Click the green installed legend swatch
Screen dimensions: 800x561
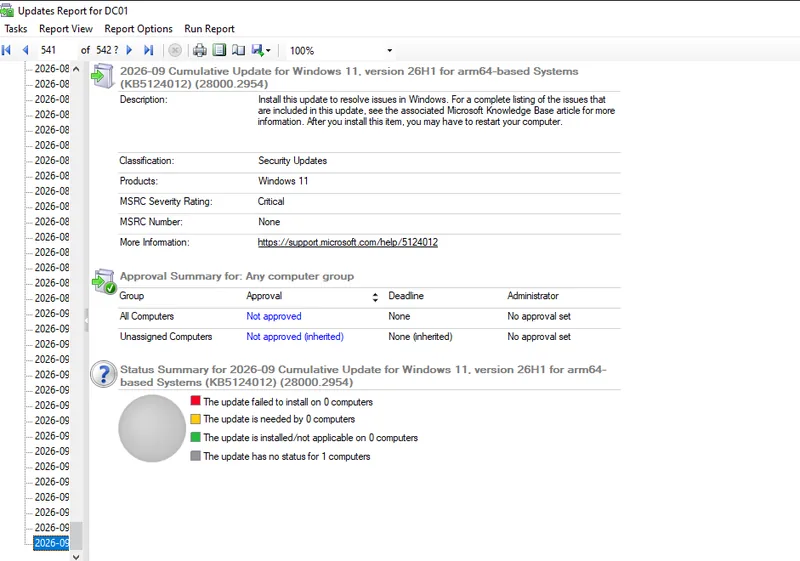[x=195, y=437]
